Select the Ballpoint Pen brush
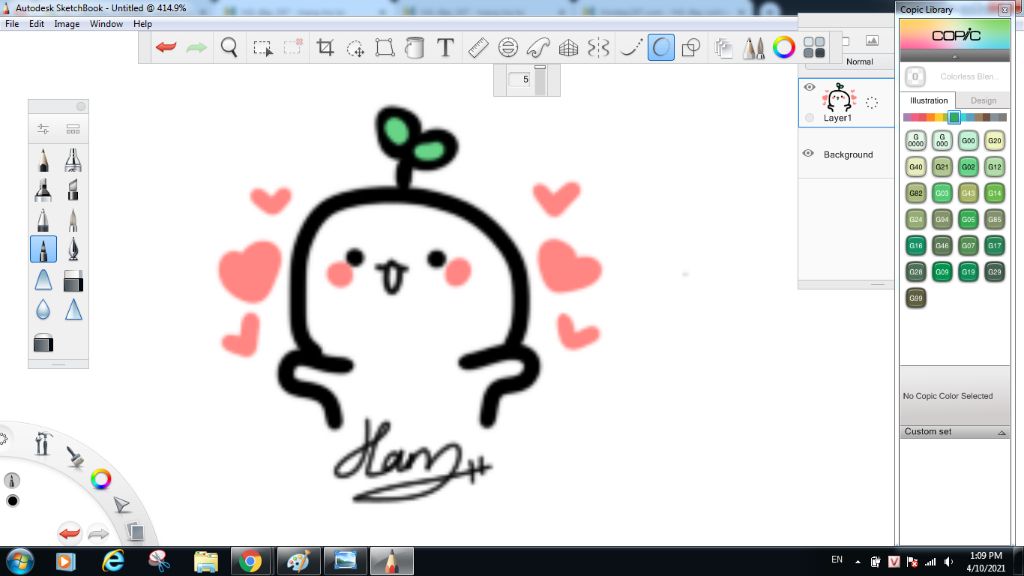This screenshot has height=576, width=1024. [43, 219]
